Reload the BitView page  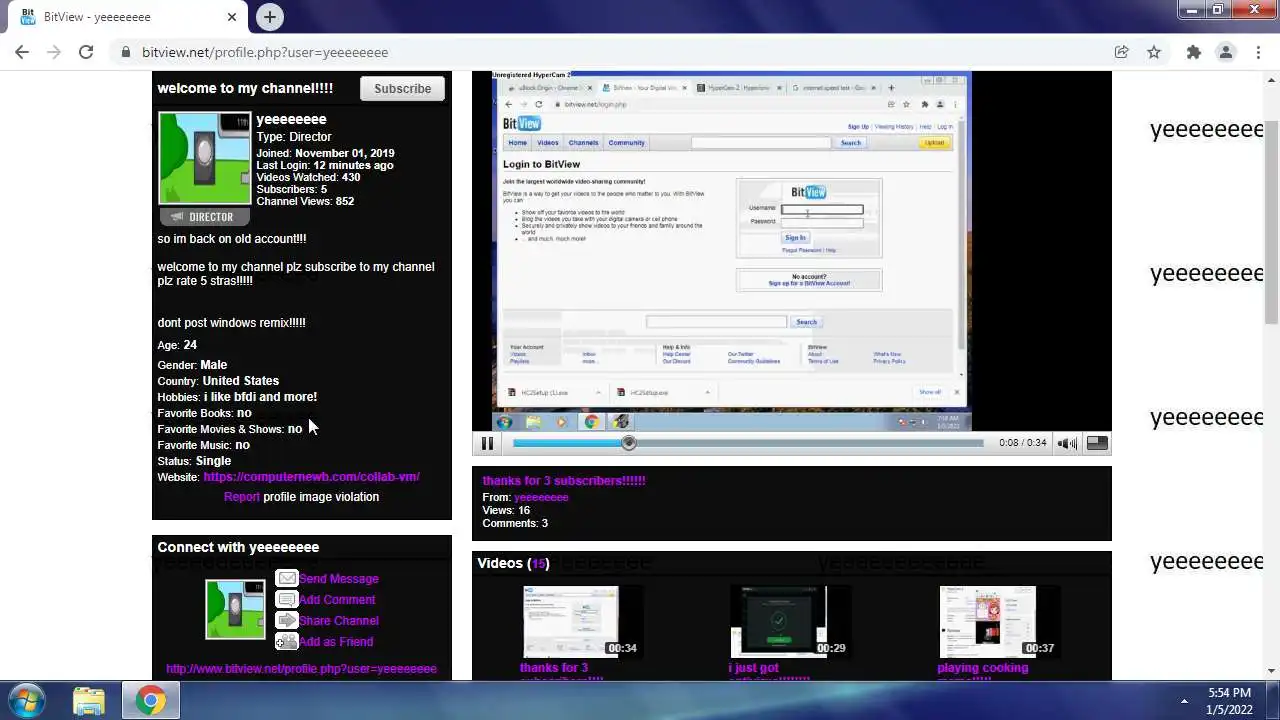point(86,52)
